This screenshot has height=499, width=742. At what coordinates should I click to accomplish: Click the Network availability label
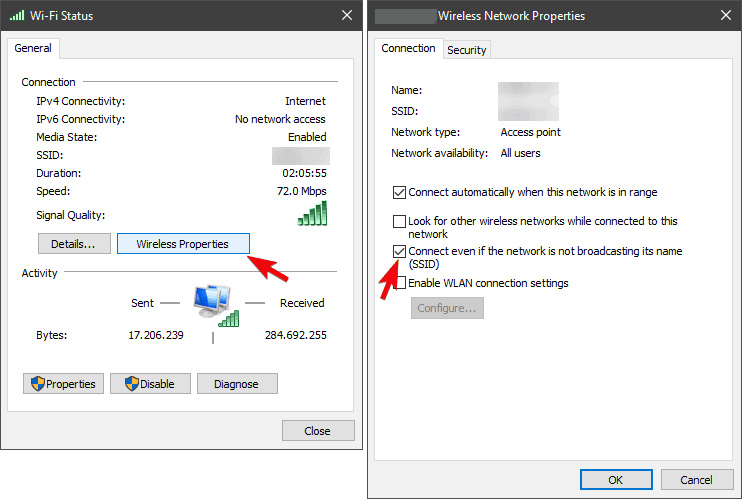click(439, 153)
